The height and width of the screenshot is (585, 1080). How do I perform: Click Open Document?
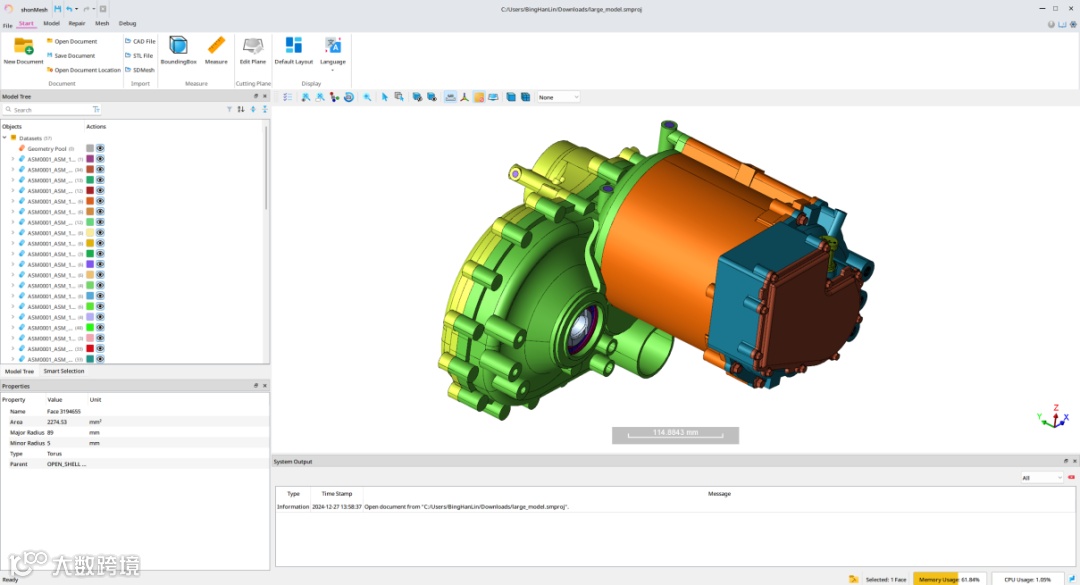pos(72,41)
